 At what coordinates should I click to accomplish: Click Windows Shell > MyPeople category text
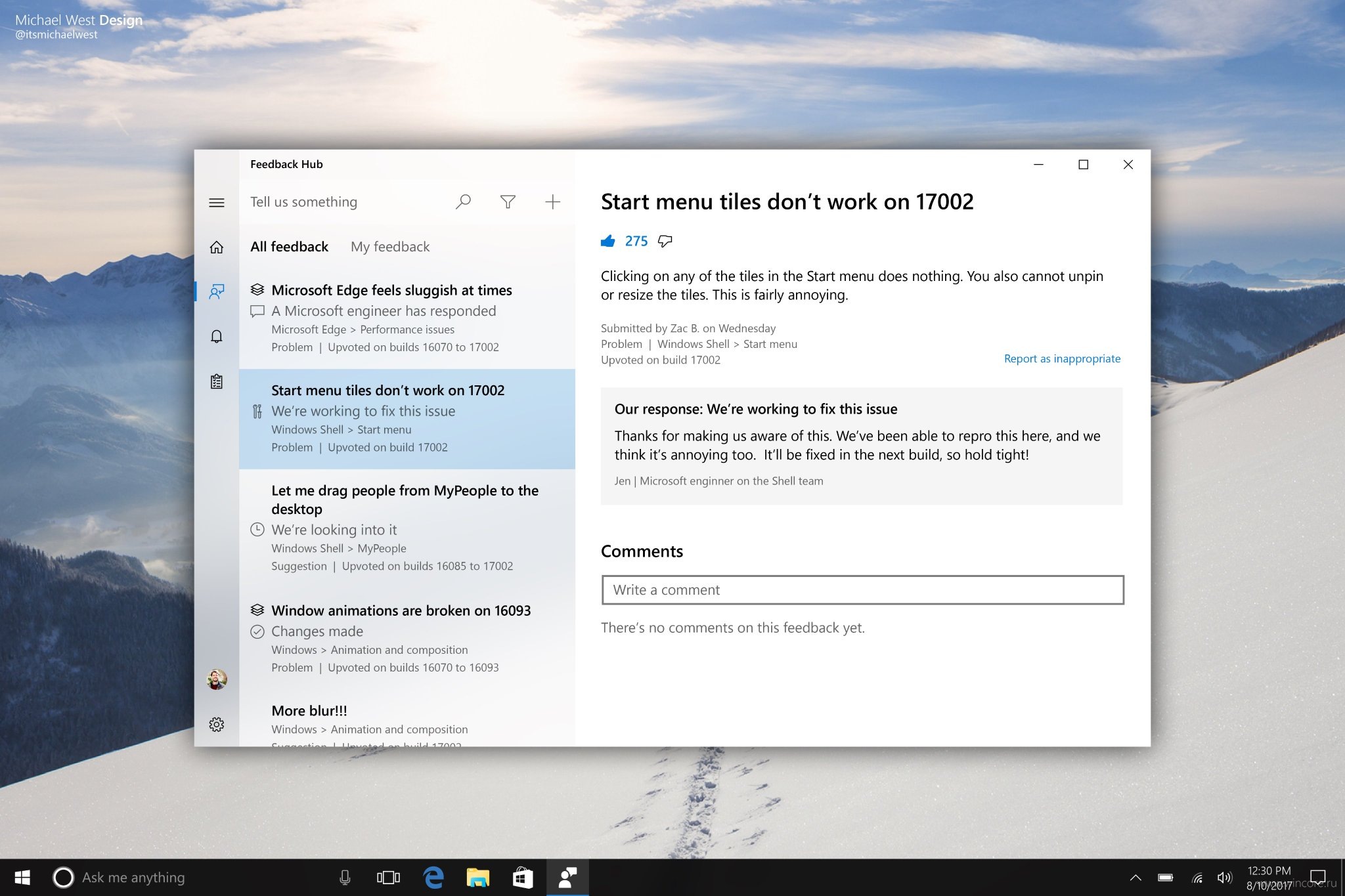coord(339,548)
